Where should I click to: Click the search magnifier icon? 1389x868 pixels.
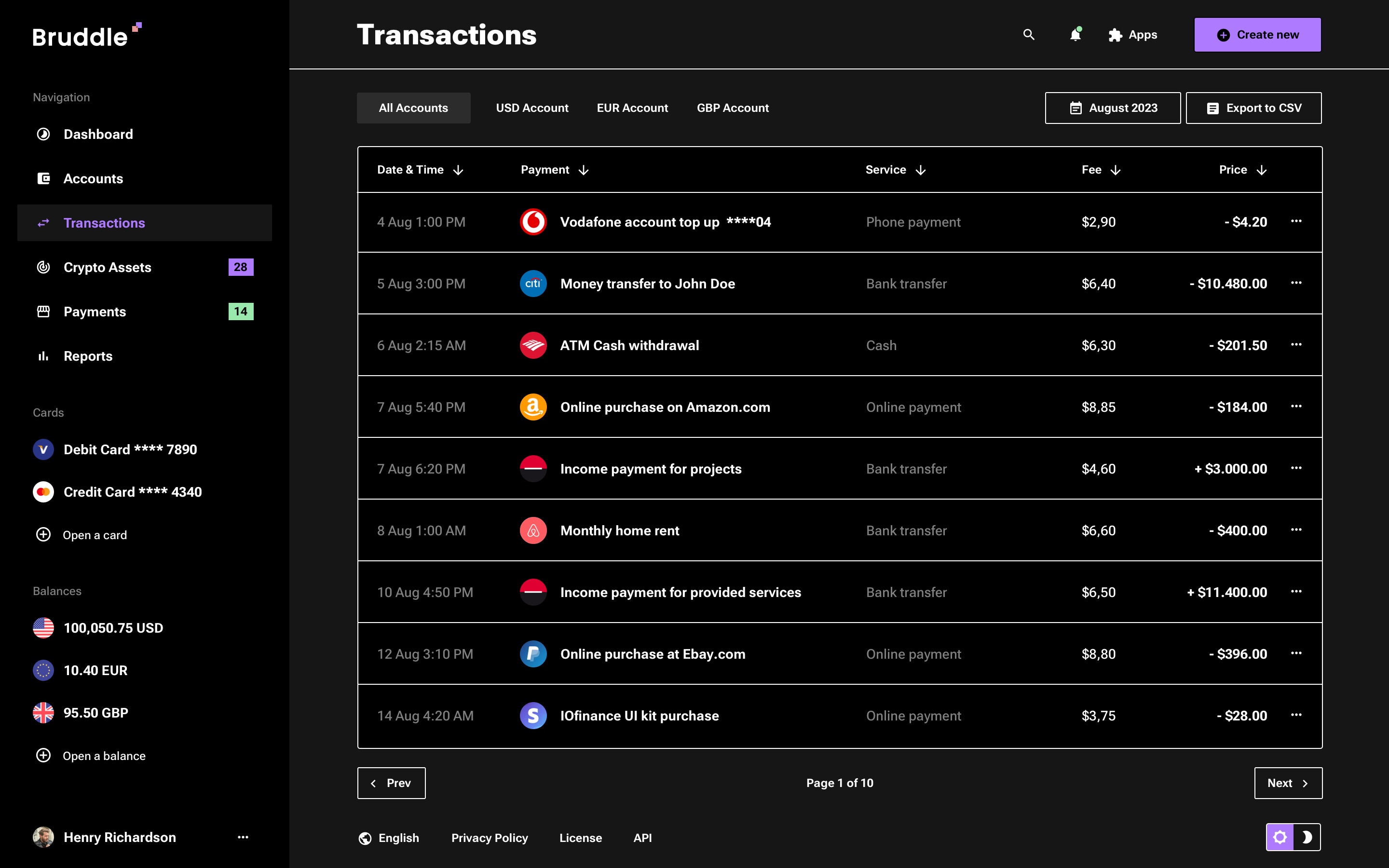[x=1029, y=34]
